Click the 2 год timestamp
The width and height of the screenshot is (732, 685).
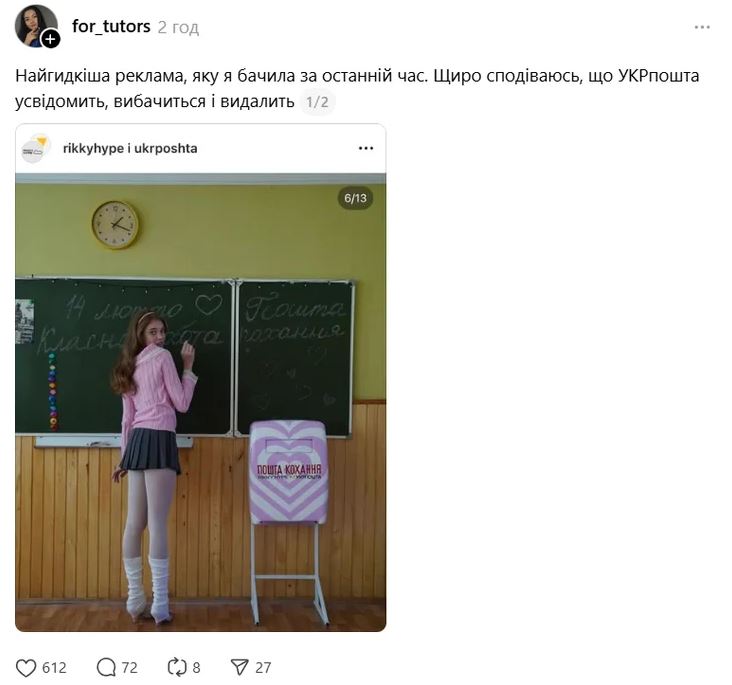178,28
